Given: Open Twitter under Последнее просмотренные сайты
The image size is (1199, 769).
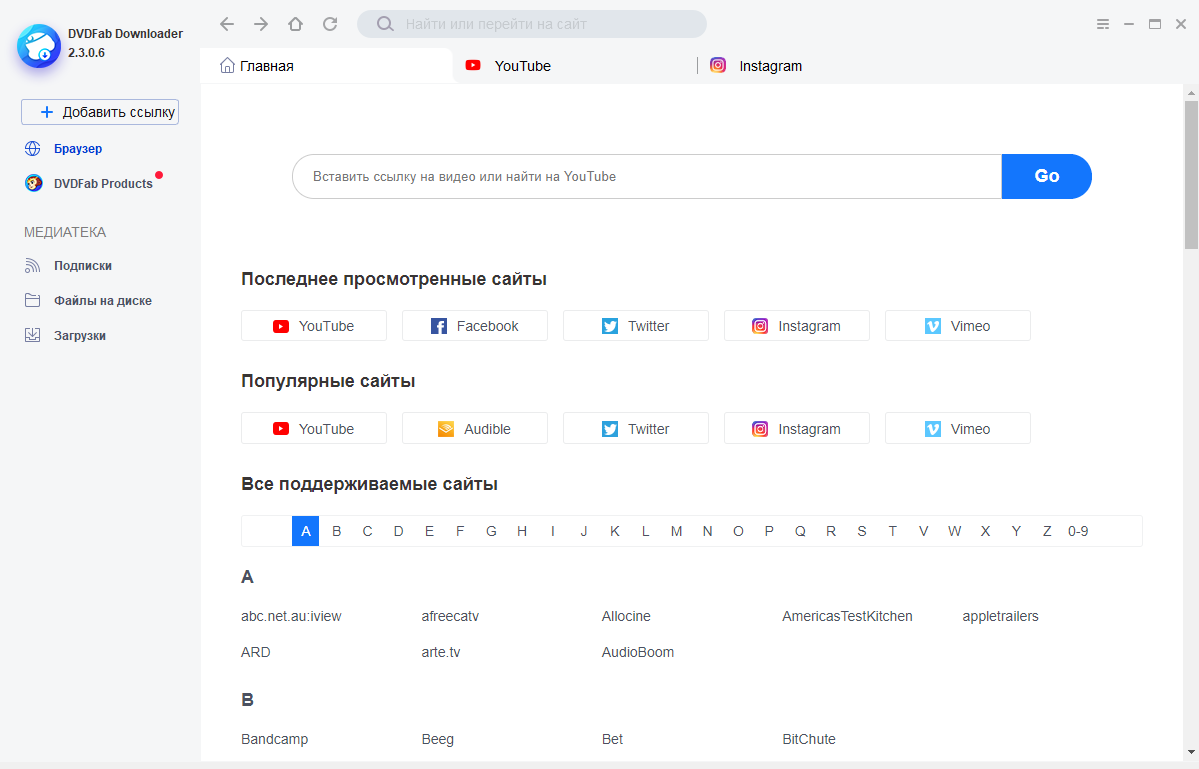Looking at the screenshot, I should [x=635, y=326].
